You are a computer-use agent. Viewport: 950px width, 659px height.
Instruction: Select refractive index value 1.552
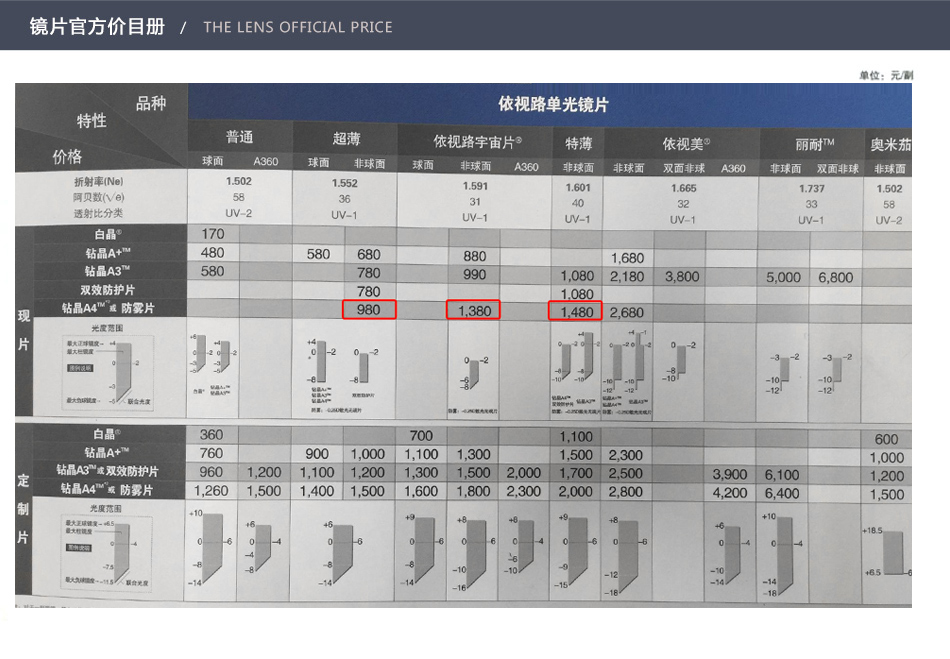tap(345, 183)
